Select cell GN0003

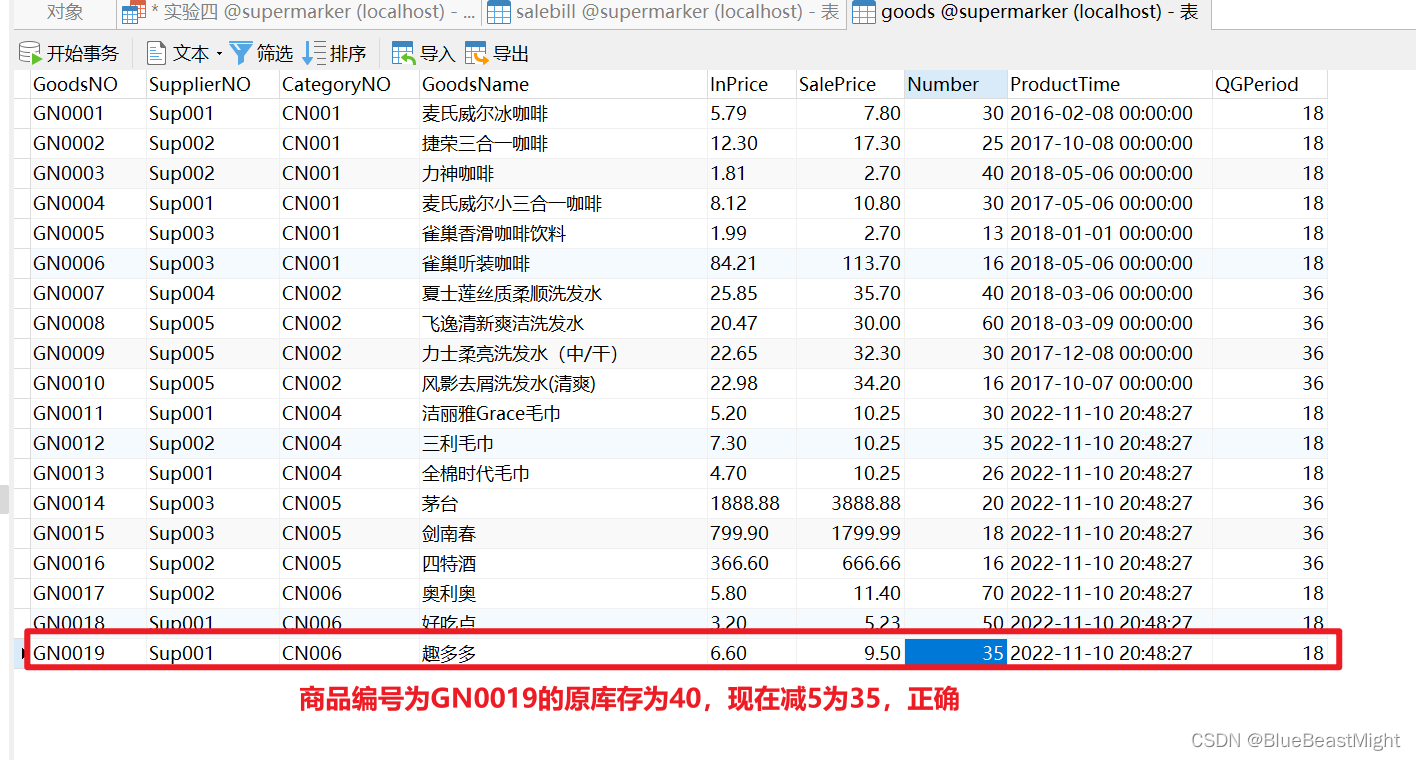point(88,173)
